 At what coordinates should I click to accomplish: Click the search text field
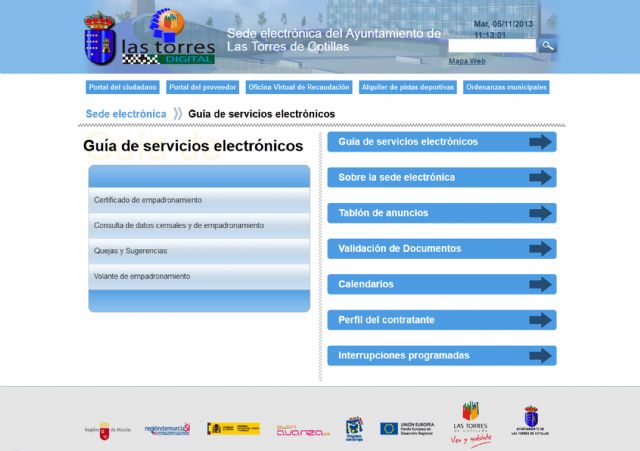coord(492,46)
